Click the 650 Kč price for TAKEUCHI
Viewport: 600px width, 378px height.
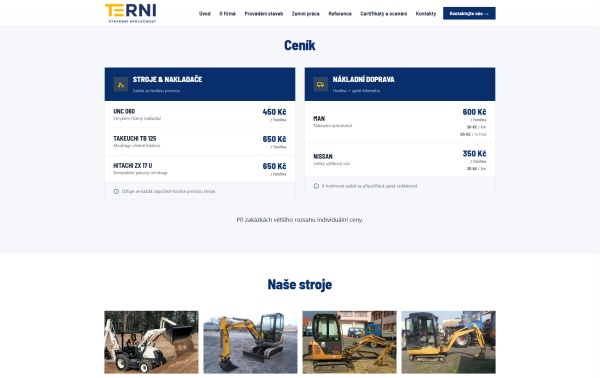click(274, 139)
